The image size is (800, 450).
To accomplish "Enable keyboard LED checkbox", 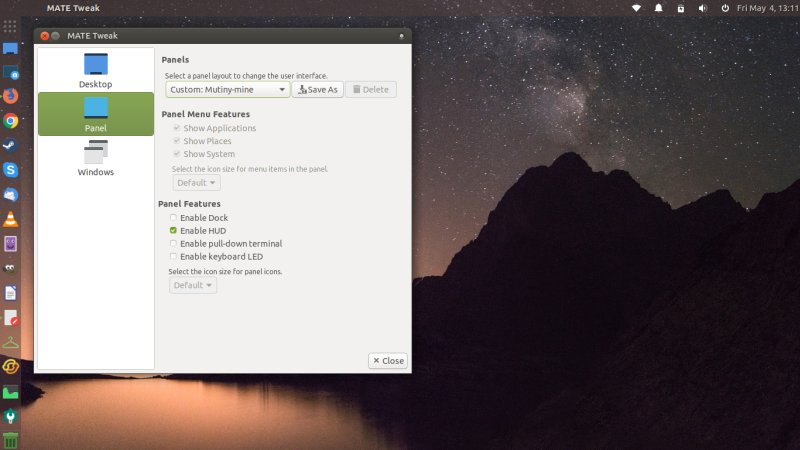I will click(x=173, y=256).
